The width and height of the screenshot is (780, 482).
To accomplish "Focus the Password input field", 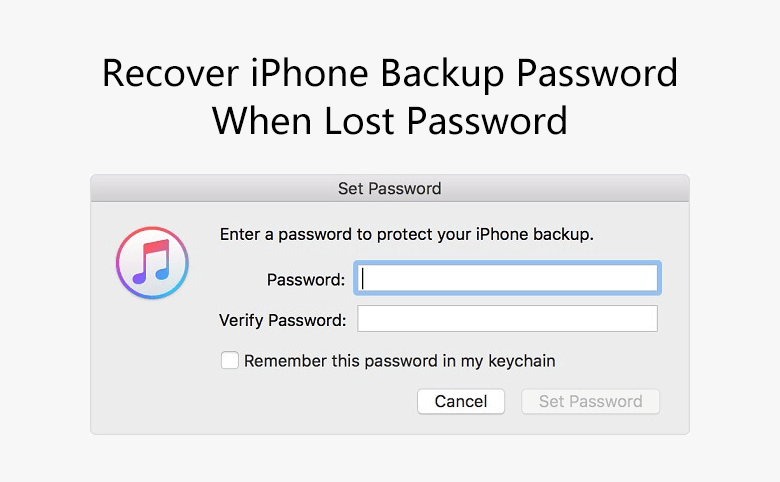I will (507, 278).
